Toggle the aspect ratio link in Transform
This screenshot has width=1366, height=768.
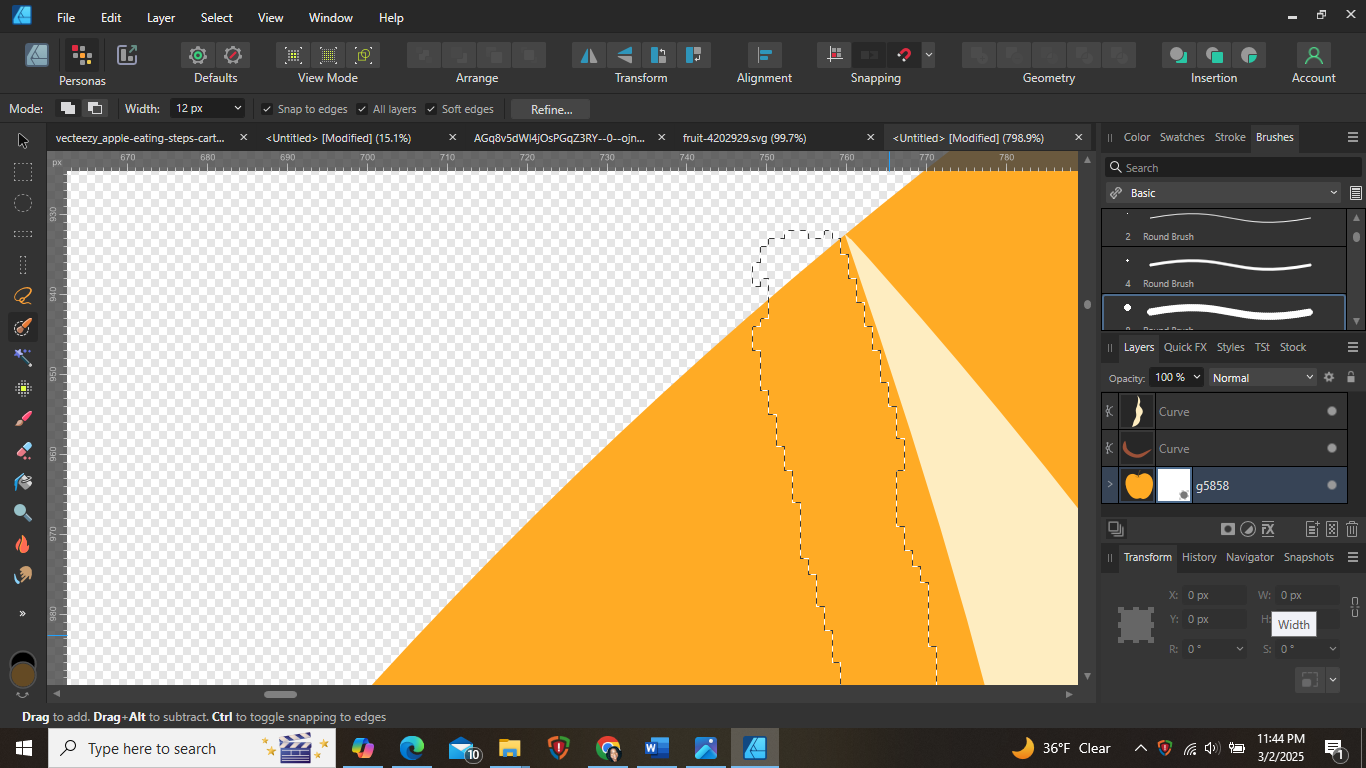1355,607
